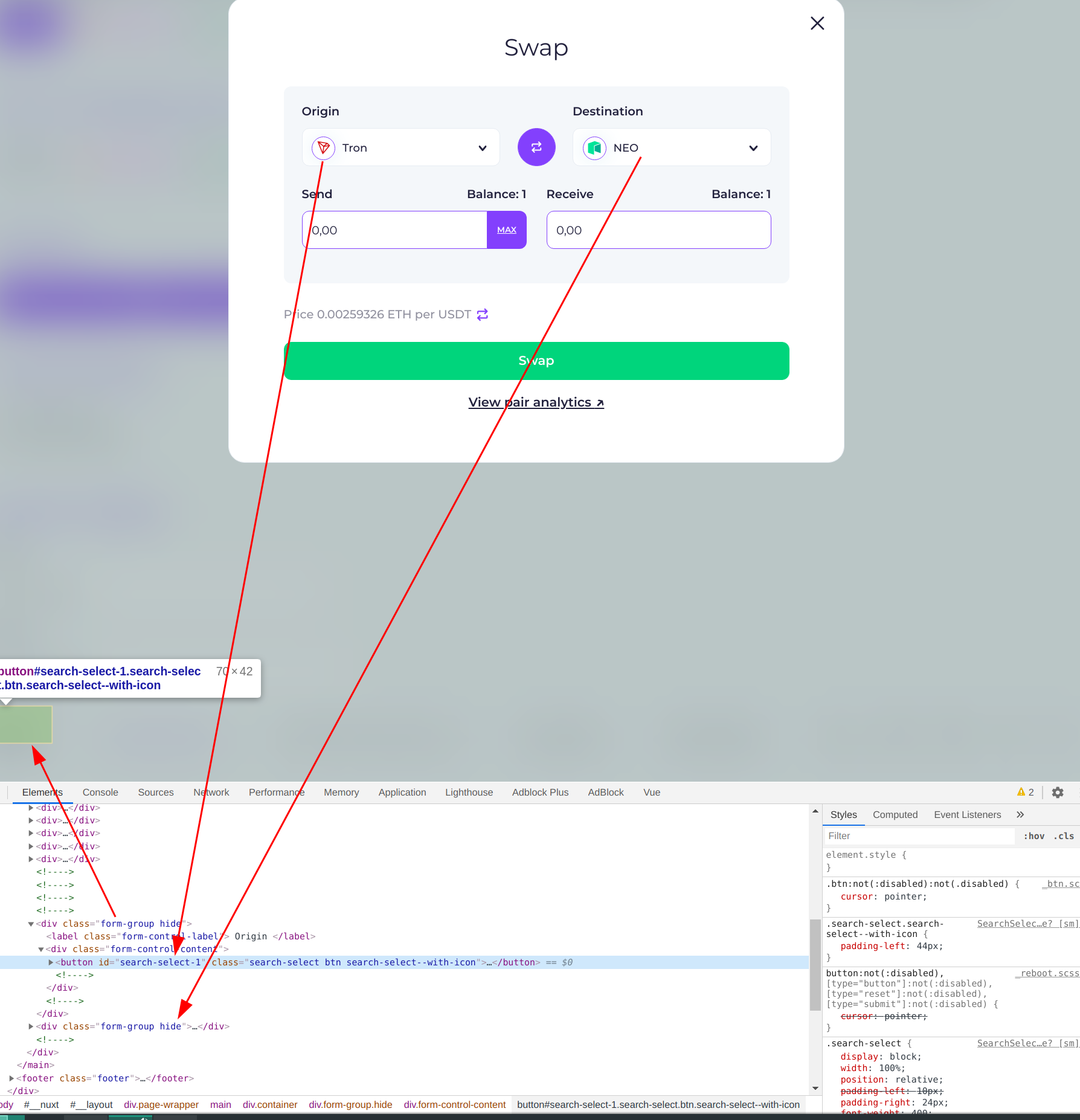Image resolution: width=1080 pixels, height=1120 pixels.
Task: Click the styles Filter input
Action: [919, 836]
